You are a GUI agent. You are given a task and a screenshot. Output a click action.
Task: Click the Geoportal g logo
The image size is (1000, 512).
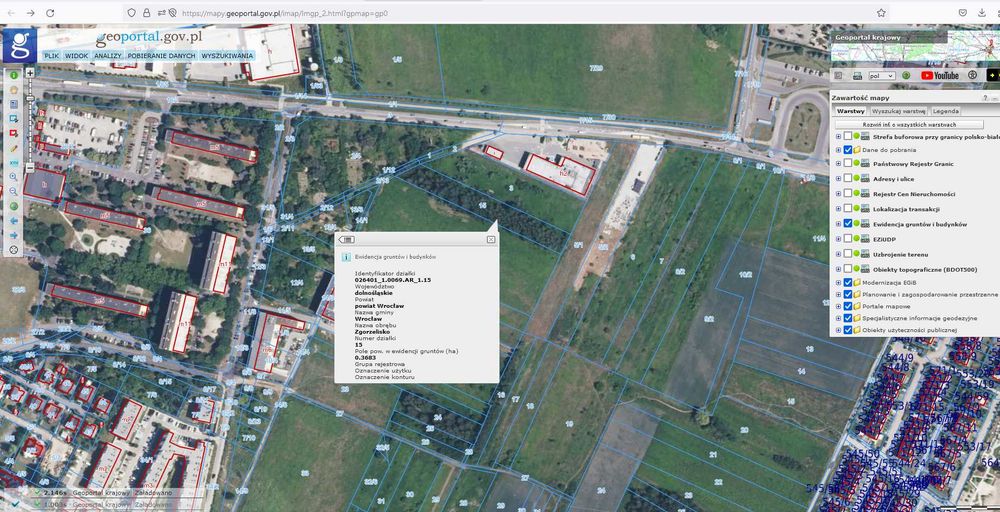(x=20, y=45)
